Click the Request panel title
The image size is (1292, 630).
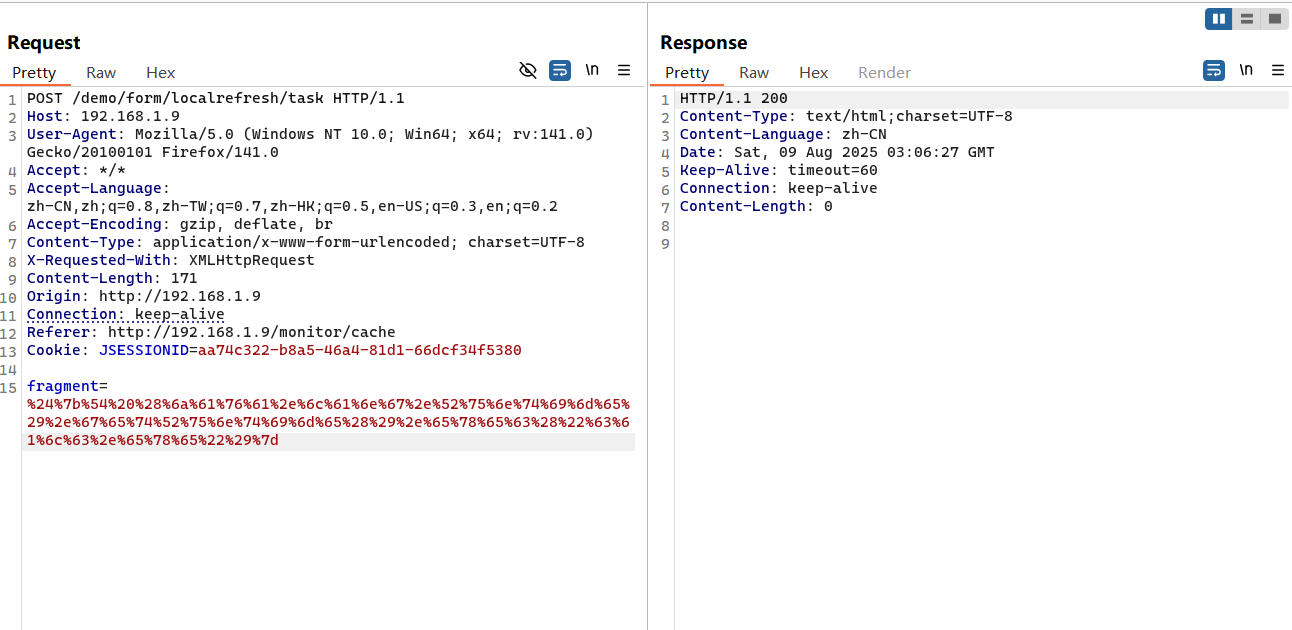point(44,42)
